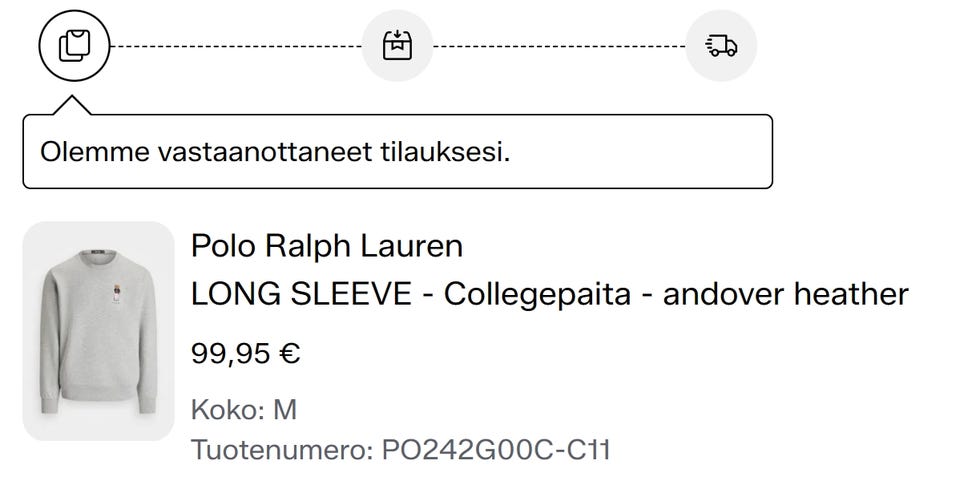This screenshot has width=960, height=493.
Task: Click the word 'Collegepaita' in title
Action: 537,295
